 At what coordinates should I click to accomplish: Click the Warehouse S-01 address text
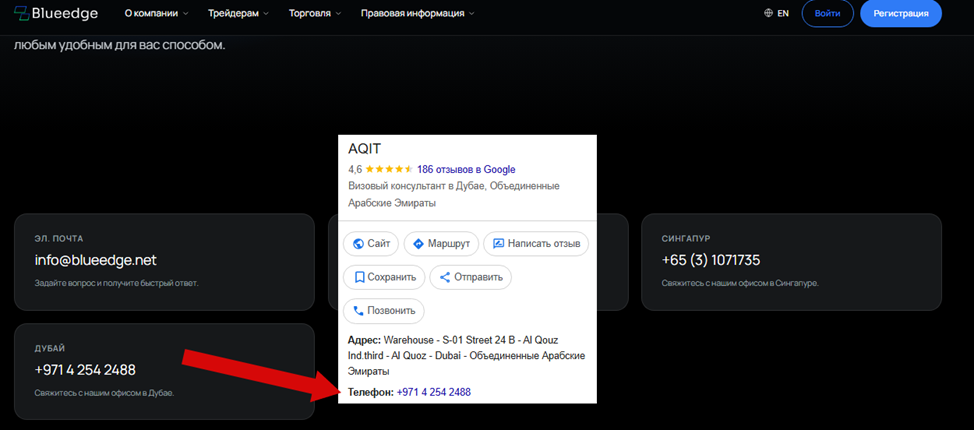pyautogui.click(x=467, y=356)
